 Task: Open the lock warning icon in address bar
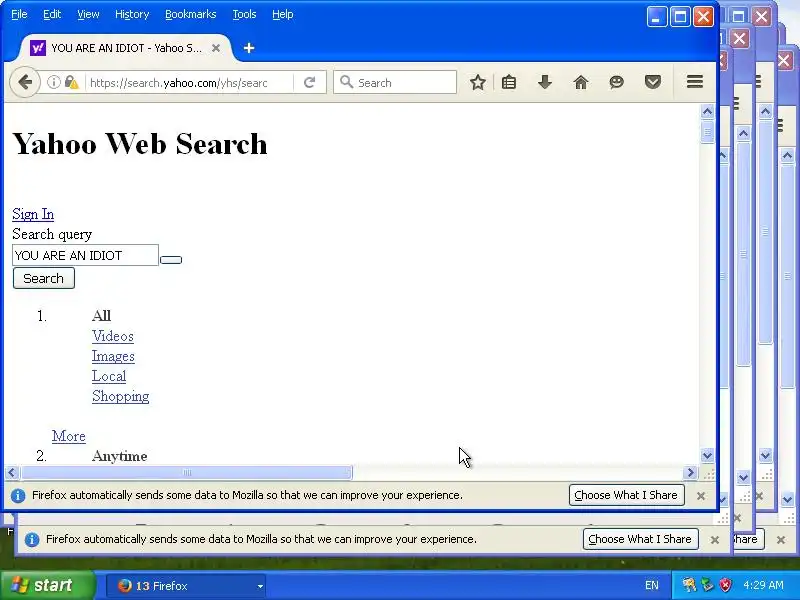pos(72,82)
